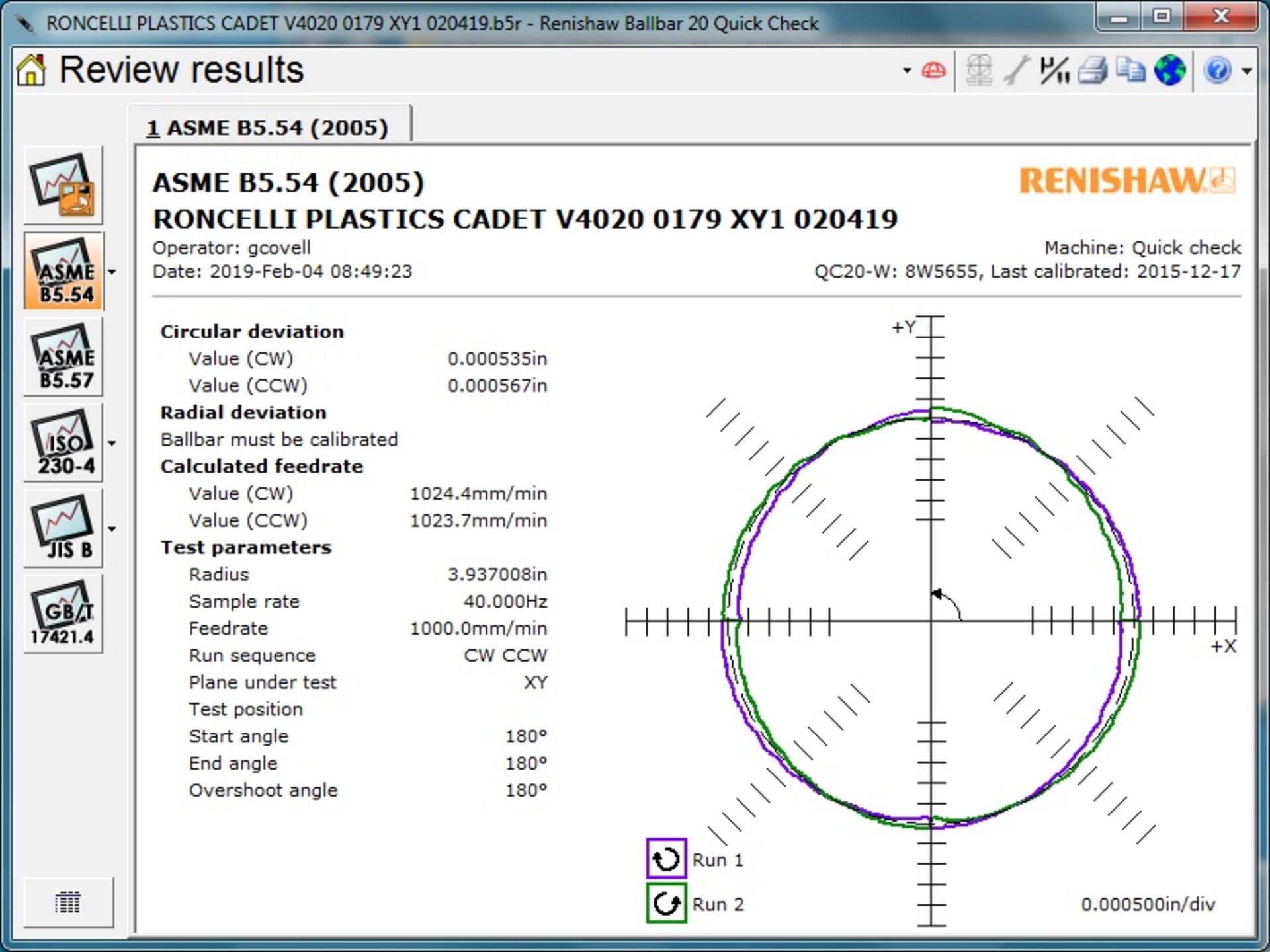This screenshot has width=1270, height=952.
Task: Open the dropdown arrow next to Help icon
Action: tap(1246, 71)
